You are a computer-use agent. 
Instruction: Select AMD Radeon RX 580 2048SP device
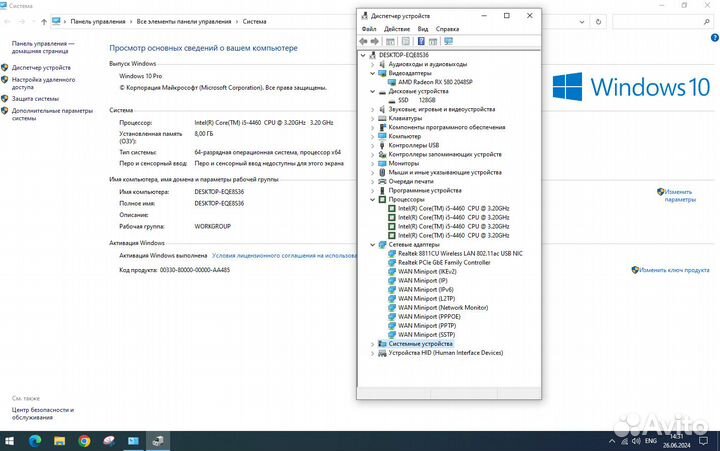click(435, 82)
